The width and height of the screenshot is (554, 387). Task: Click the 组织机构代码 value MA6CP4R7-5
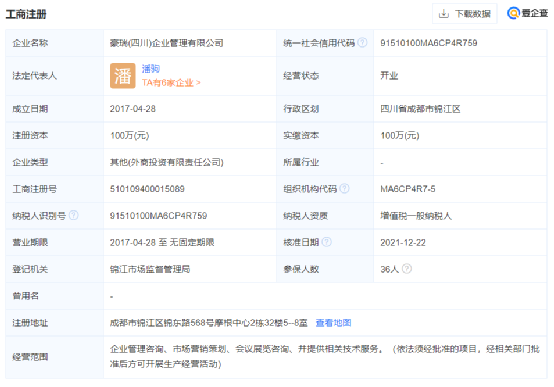coord(408,189)
